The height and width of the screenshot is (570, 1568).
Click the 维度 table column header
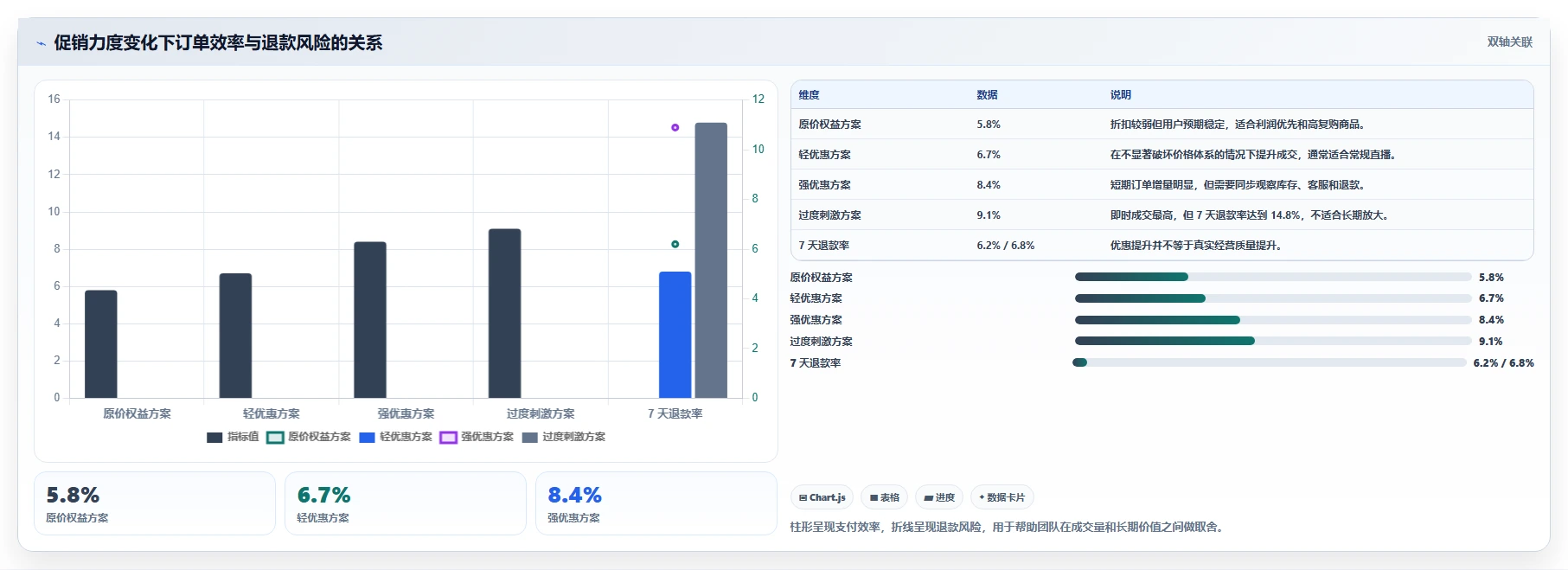809,95
